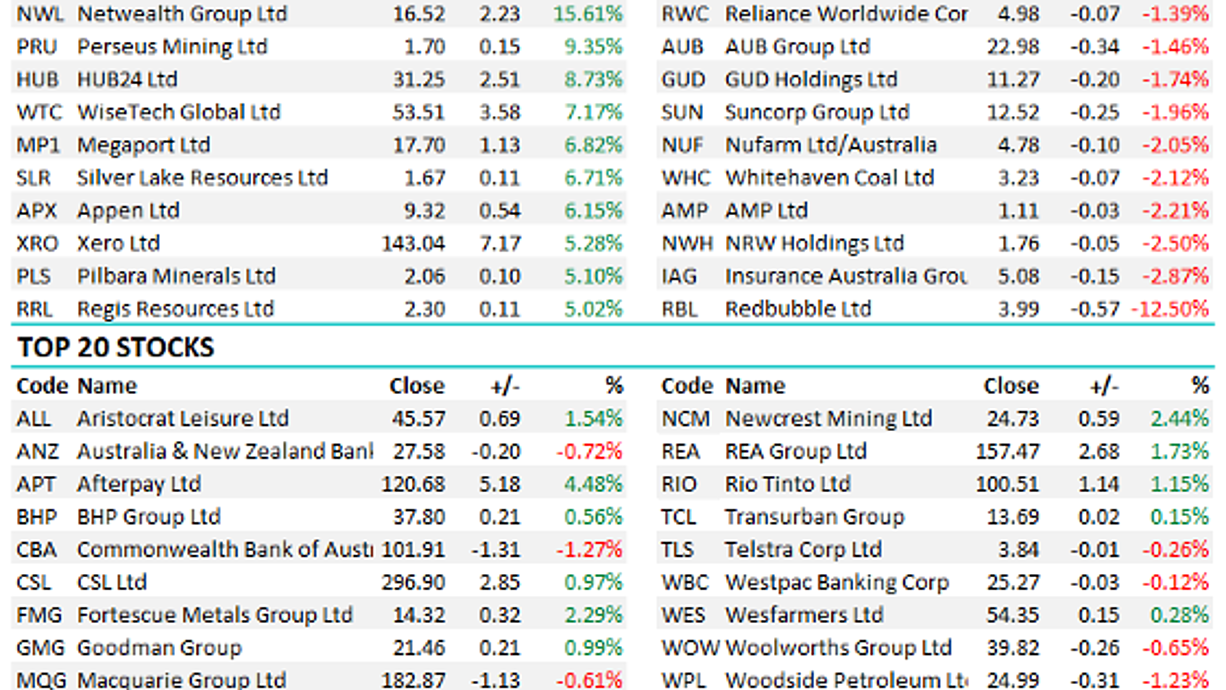Select the TOP 20 STOCKS heading

pos(115,348)
